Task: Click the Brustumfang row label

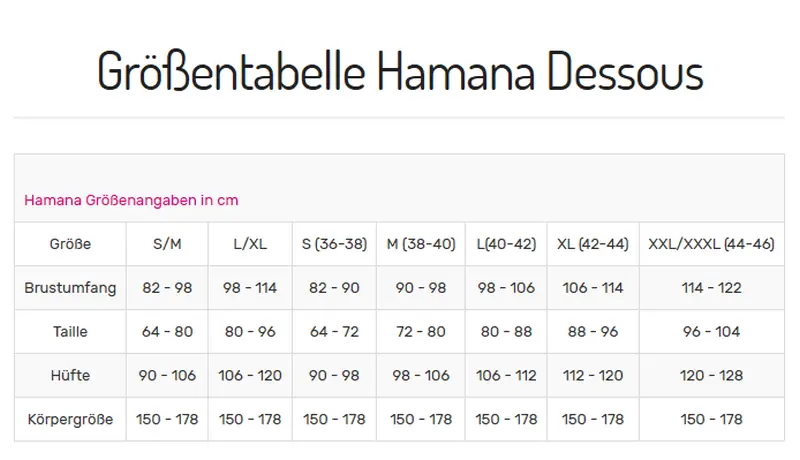Action: (x=70, y=288)
